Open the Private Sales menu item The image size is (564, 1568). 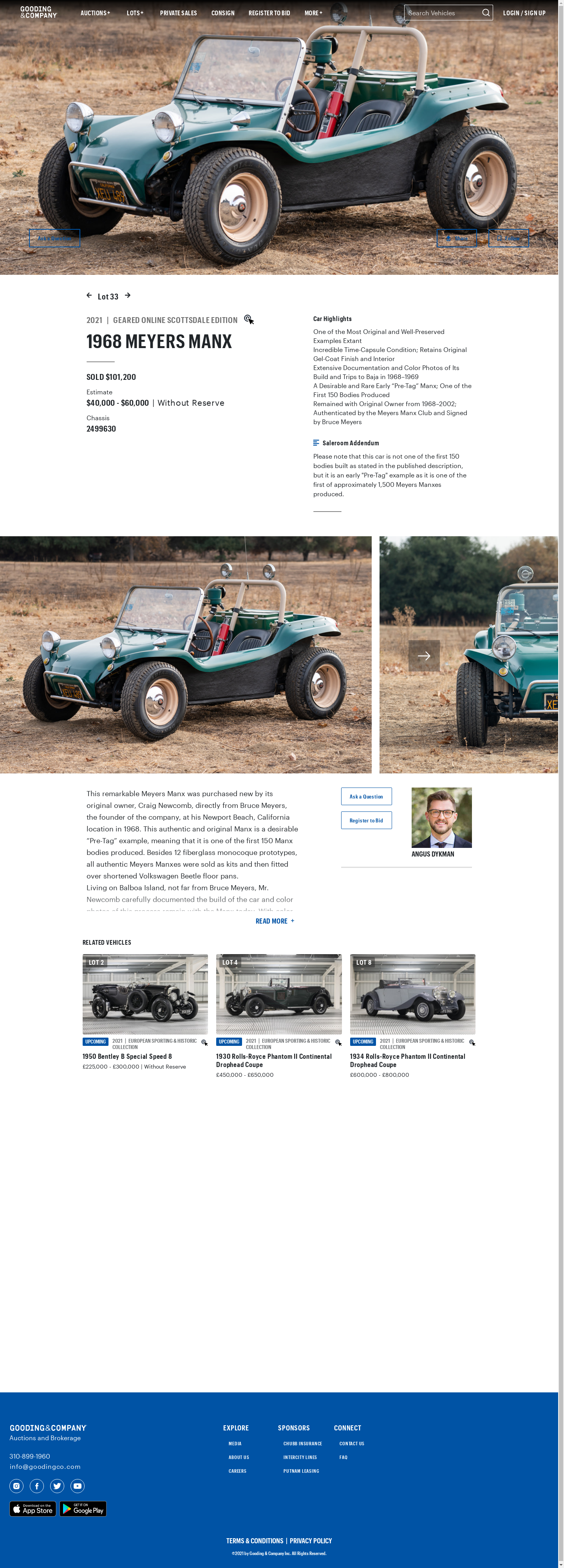tap(178, 13)
